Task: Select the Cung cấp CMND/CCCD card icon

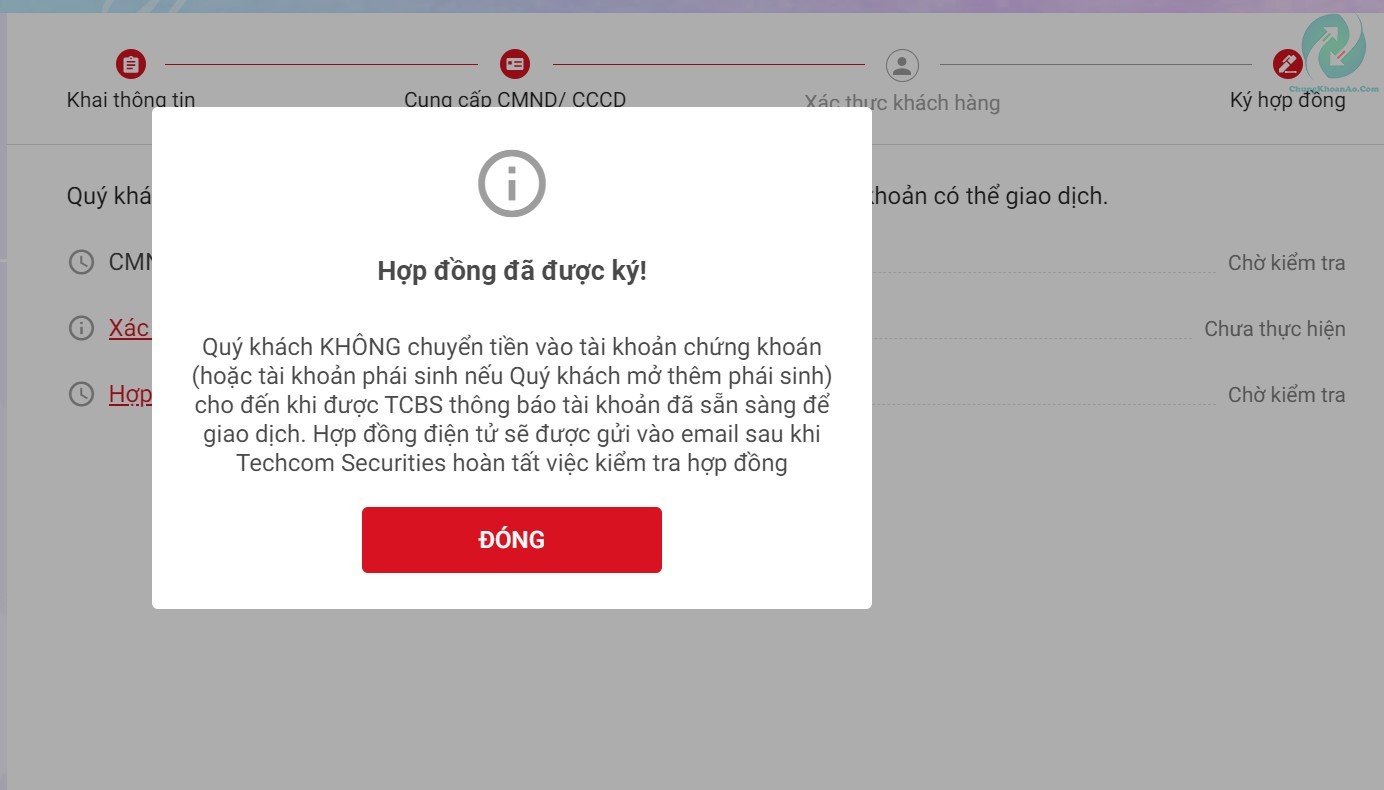Action: click(515, 63)
